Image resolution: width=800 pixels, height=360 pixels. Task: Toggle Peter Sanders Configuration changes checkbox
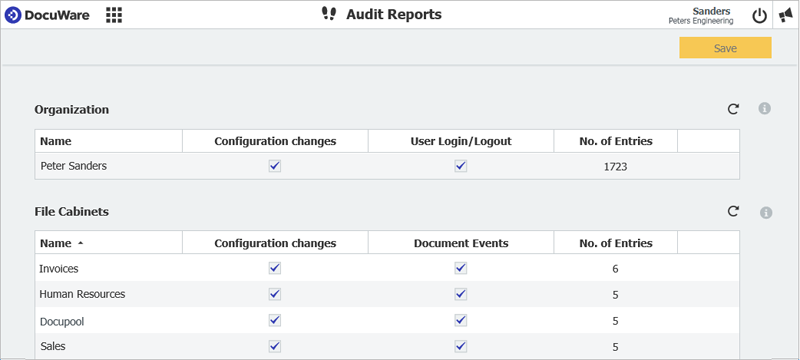(x=275, y=166)
